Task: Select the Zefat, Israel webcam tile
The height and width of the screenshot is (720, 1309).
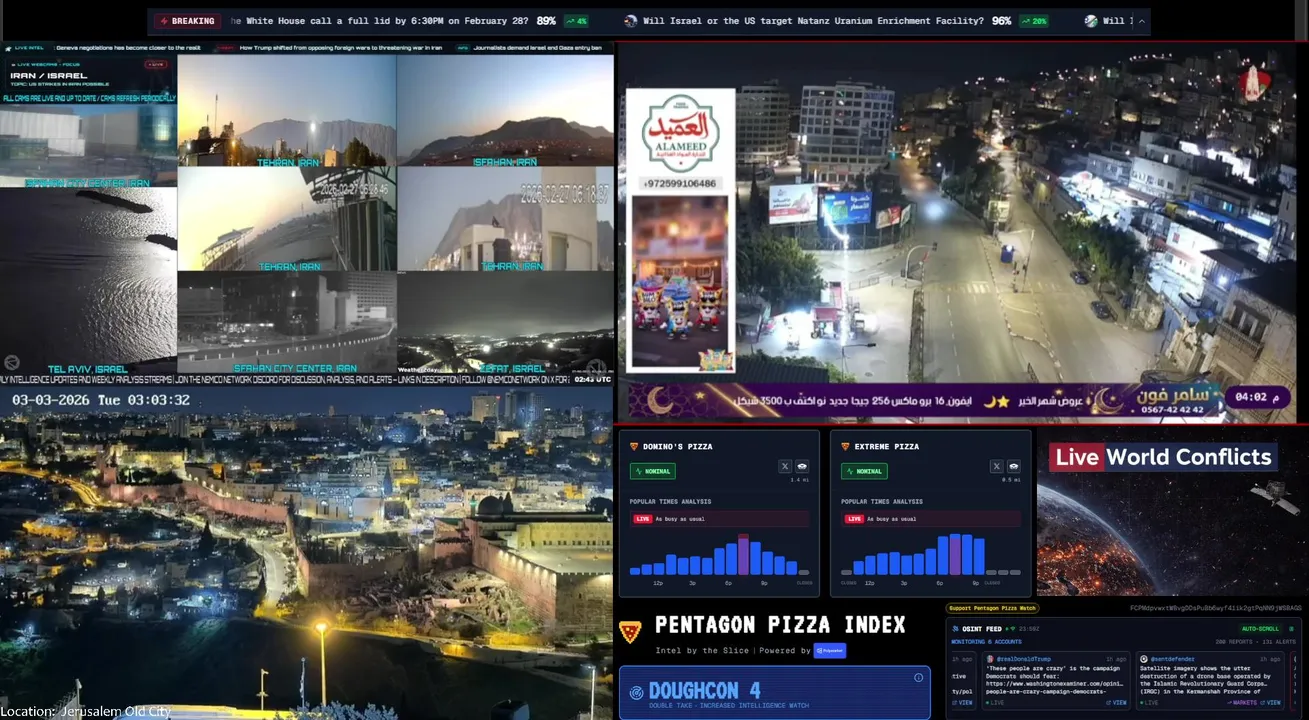Action: tap(505, 323)
